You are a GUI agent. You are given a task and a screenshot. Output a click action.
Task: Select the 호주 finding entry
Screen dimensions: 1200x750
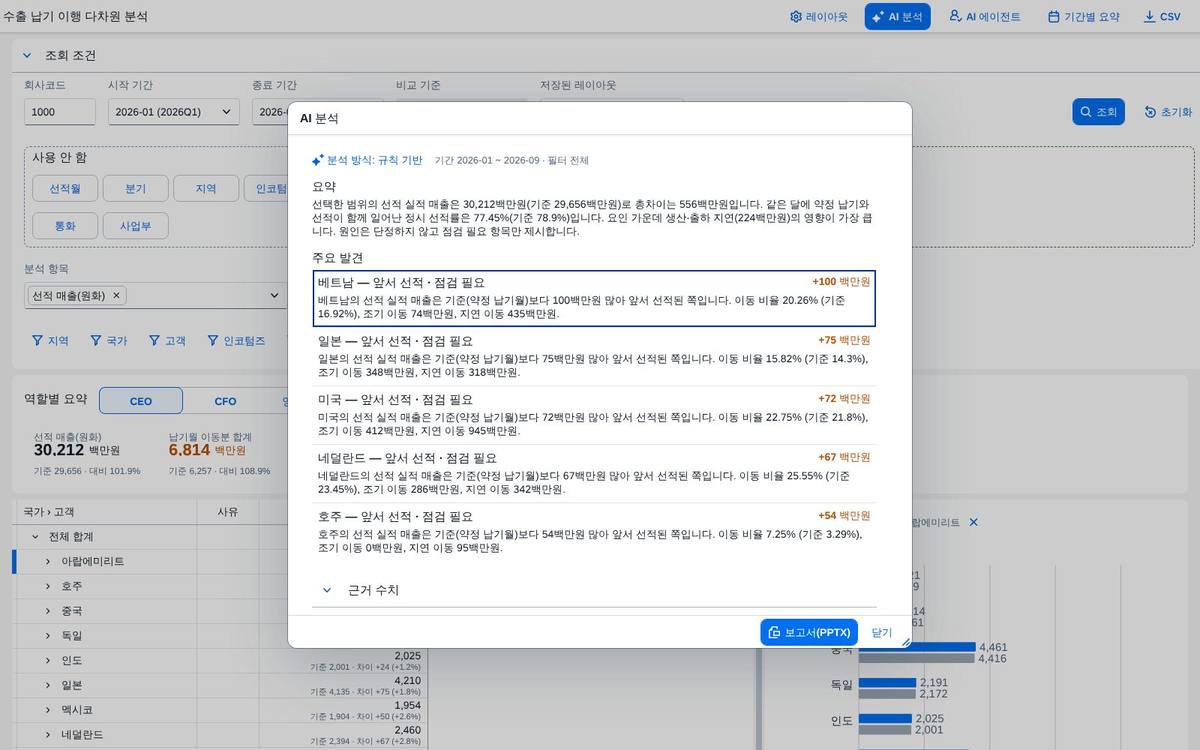coord(594,532)
